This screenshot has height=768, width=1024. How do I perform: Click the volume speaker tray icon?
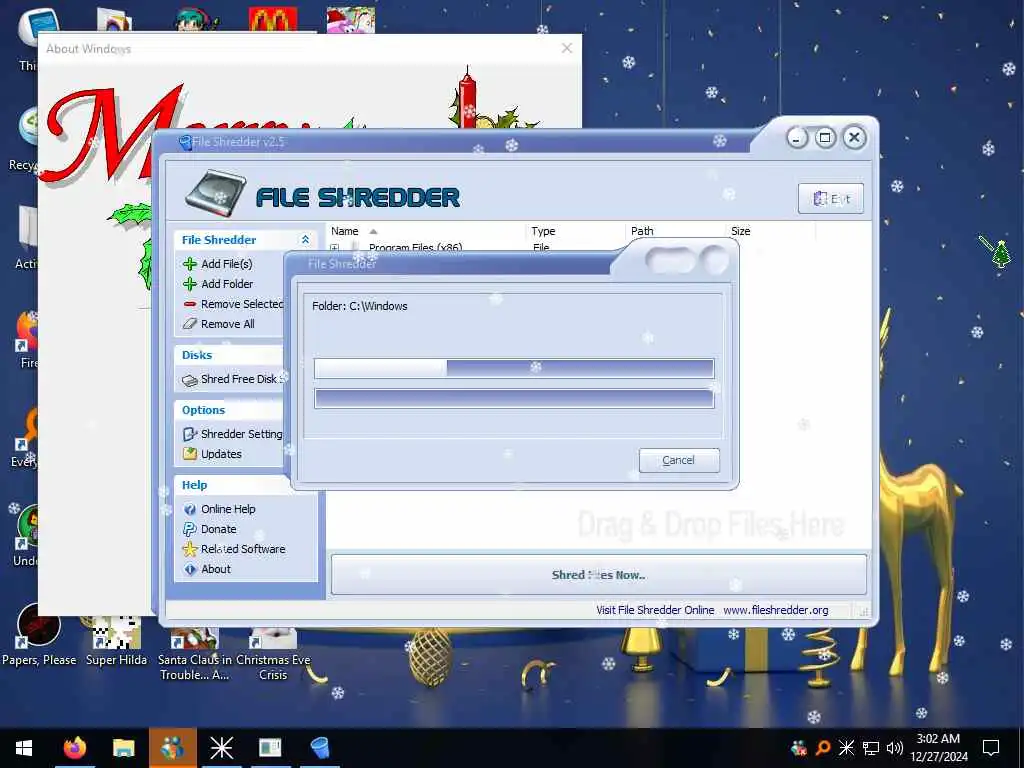(895, 748)
